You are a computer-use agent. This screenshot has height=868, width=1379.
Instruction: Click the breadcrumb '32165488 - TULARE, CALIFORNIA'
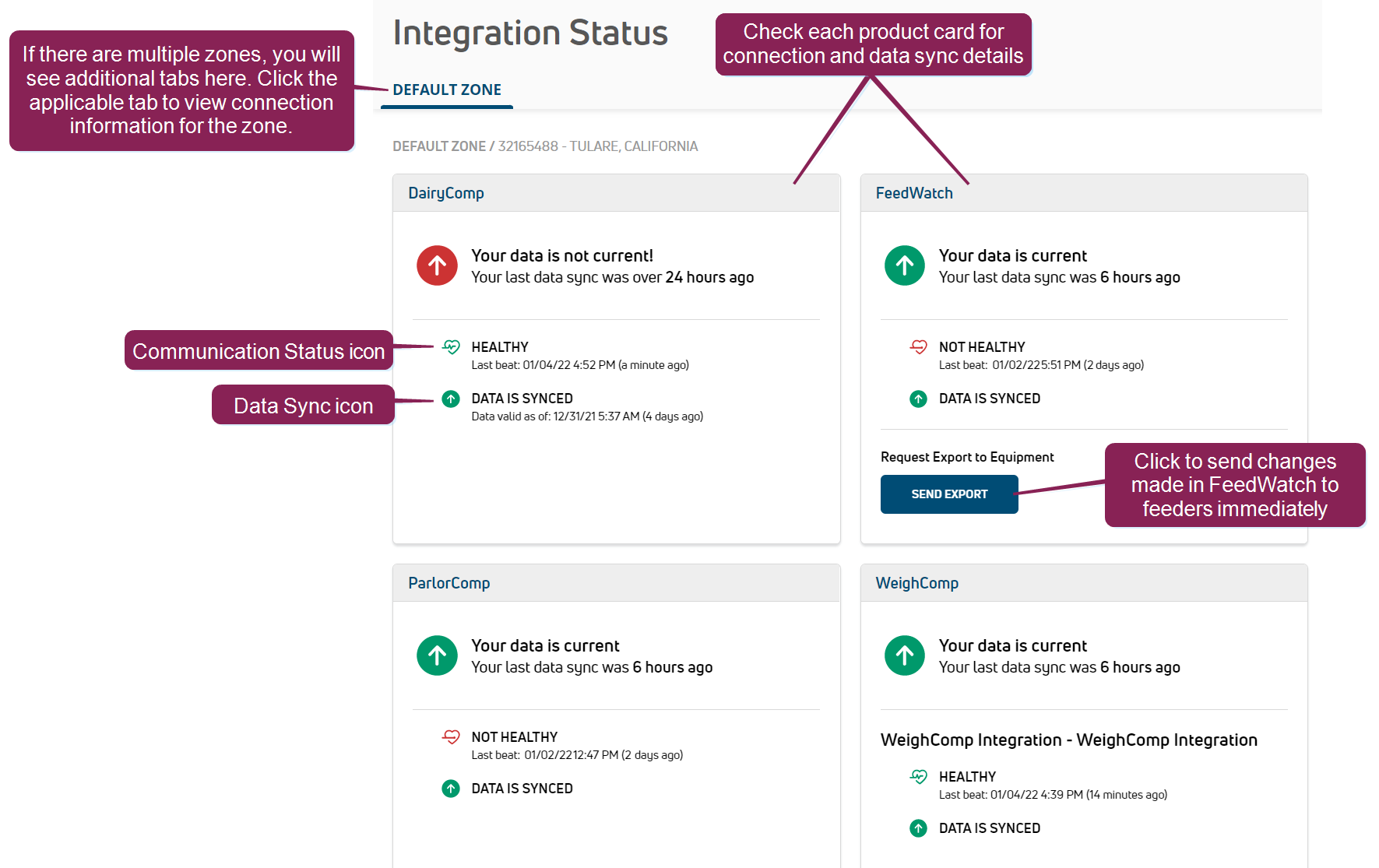(x=598, y=146)
